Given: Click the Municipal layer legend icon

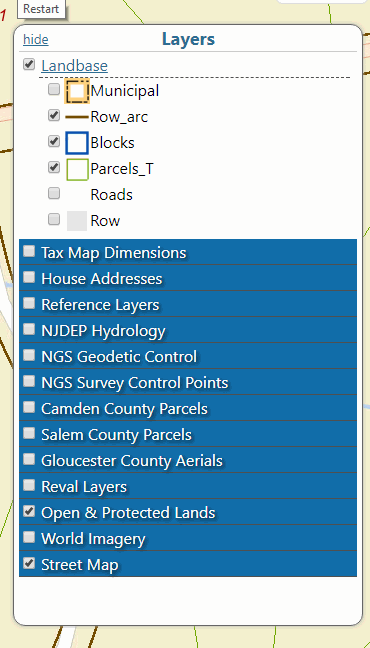Looking at the screenshot, I should (77, 91).
